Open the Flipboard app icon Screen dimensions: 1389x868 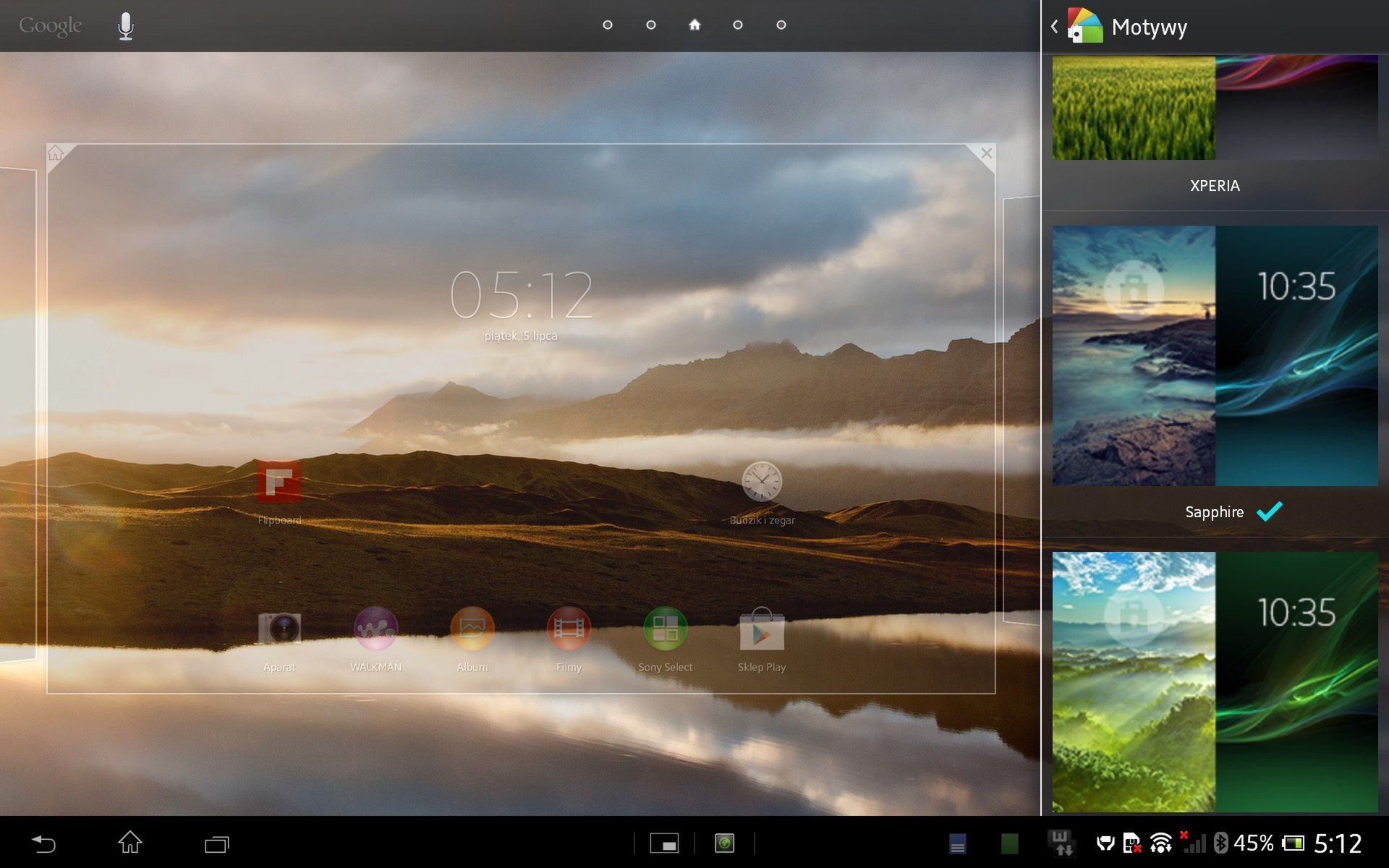[279, 482]
